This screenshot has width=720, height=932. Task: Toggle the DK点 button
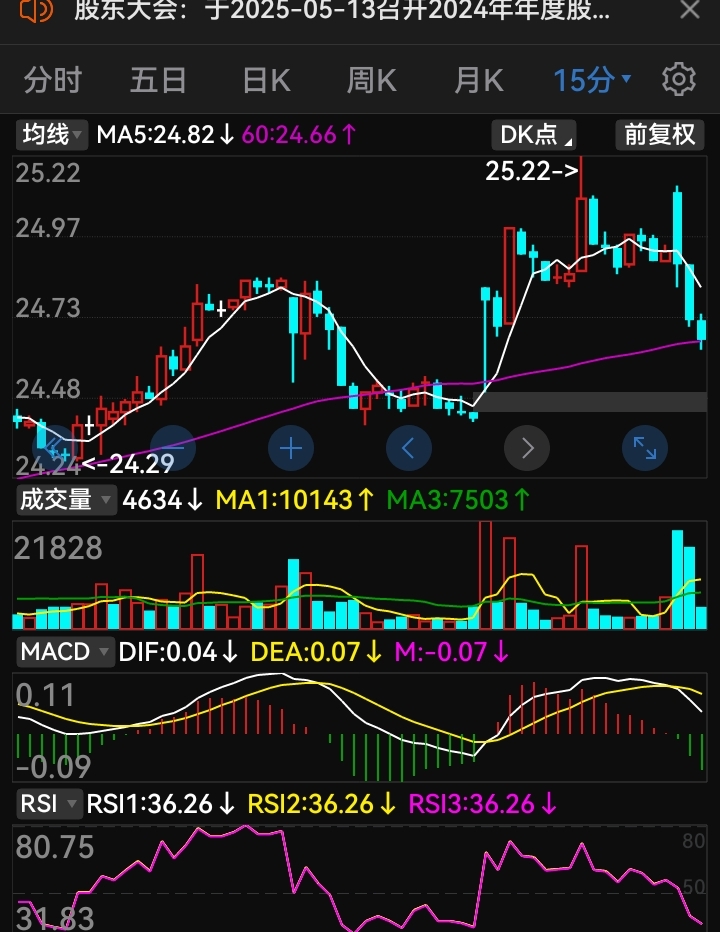[x=533, y=135]
